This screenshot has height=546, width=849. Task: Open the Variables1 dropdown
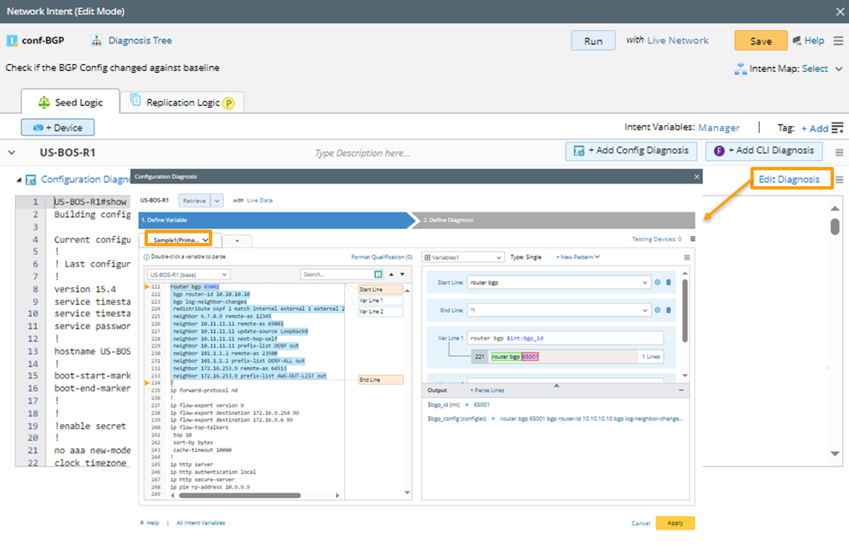[x=461, y=257]
